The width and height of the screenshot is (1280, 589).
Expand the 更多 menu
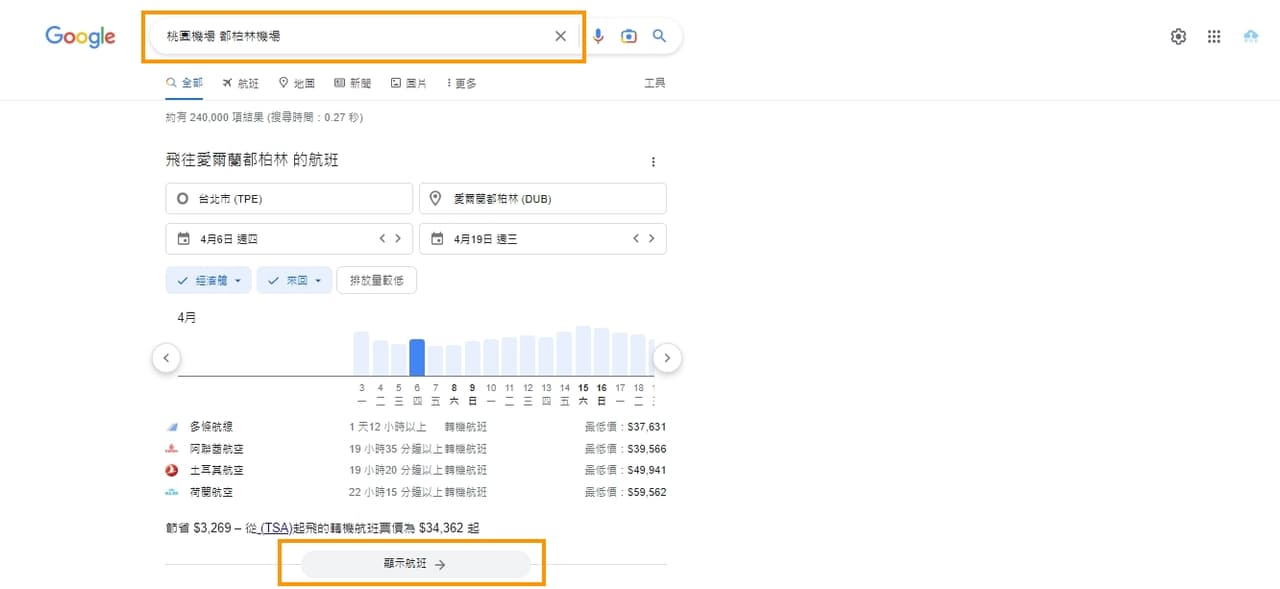(461, 83)
